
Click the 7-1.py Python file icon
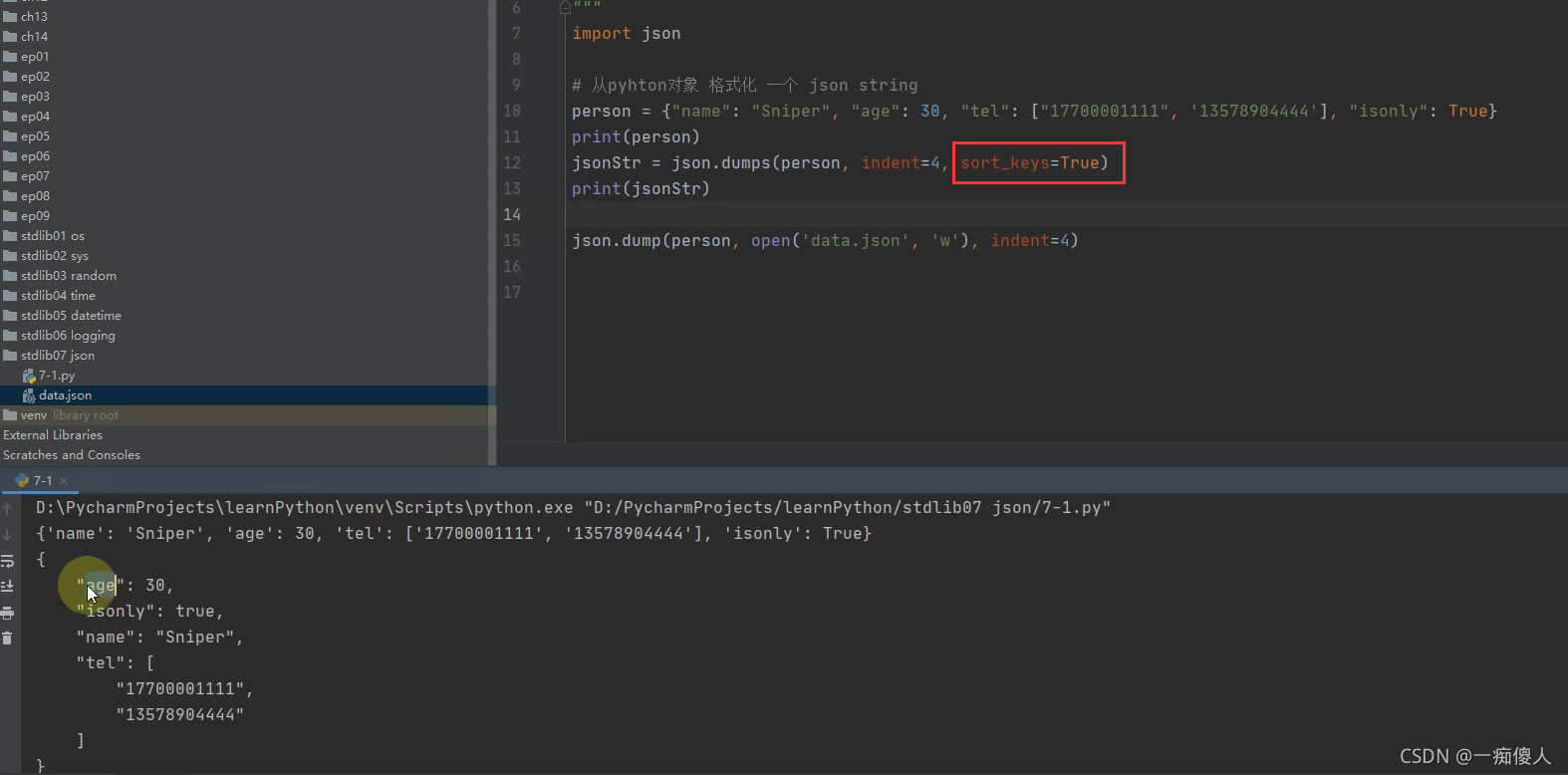pyautogui.click(x=29, y=376)
